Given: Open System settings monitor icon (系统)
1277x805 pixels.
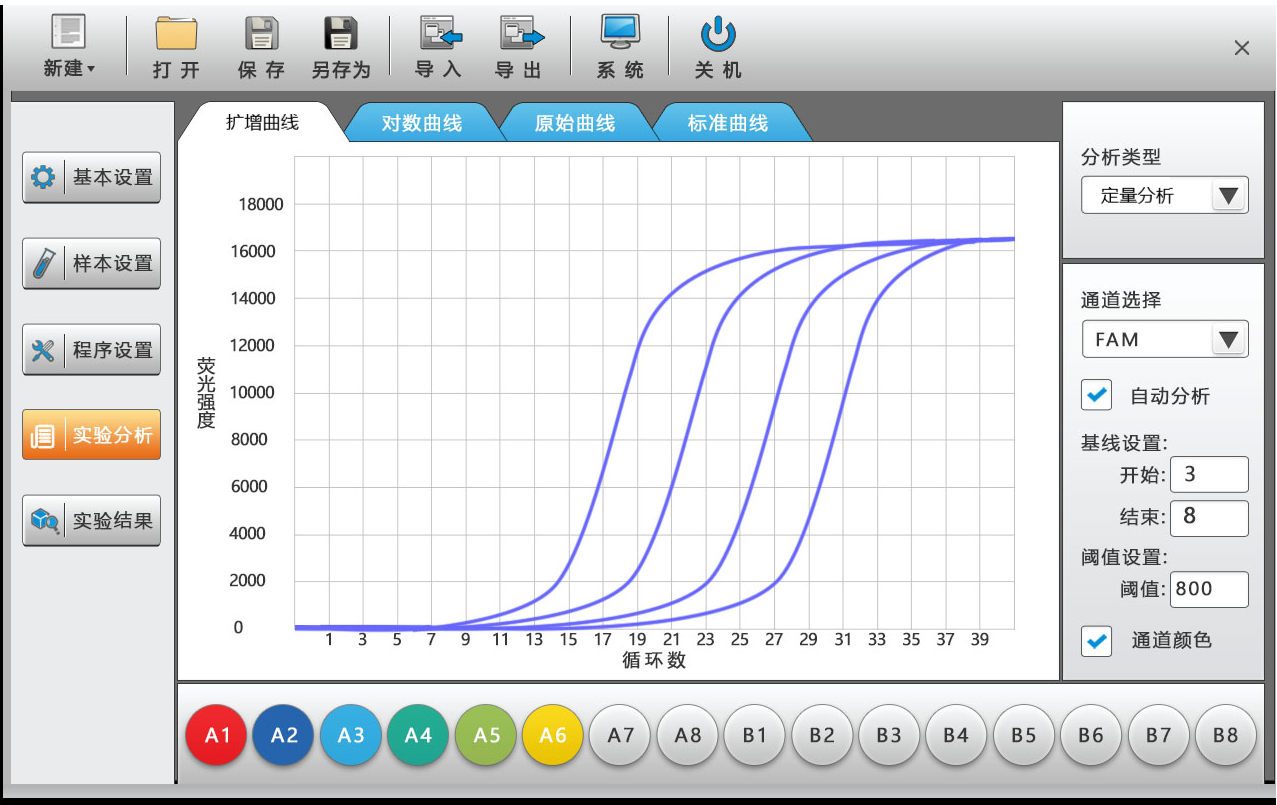Looking at the screenshot, I should point(620,35).
